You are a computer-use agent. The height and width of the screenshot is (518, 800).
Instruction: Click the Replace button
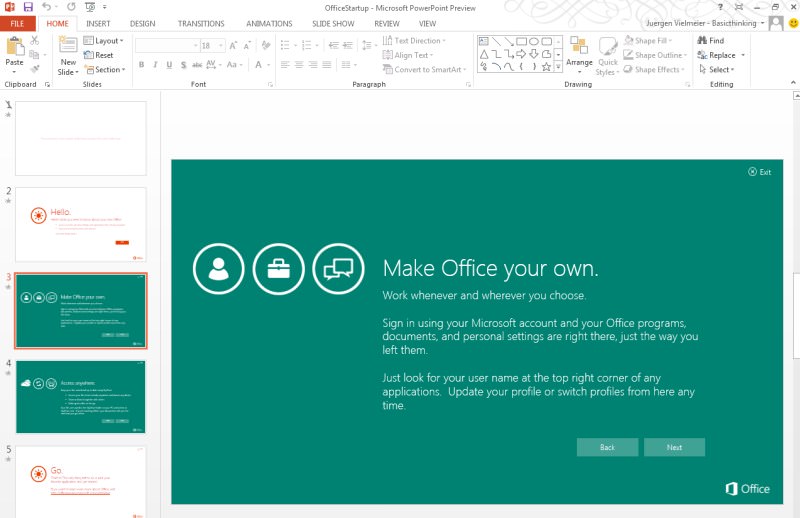[x=717, y=55]
